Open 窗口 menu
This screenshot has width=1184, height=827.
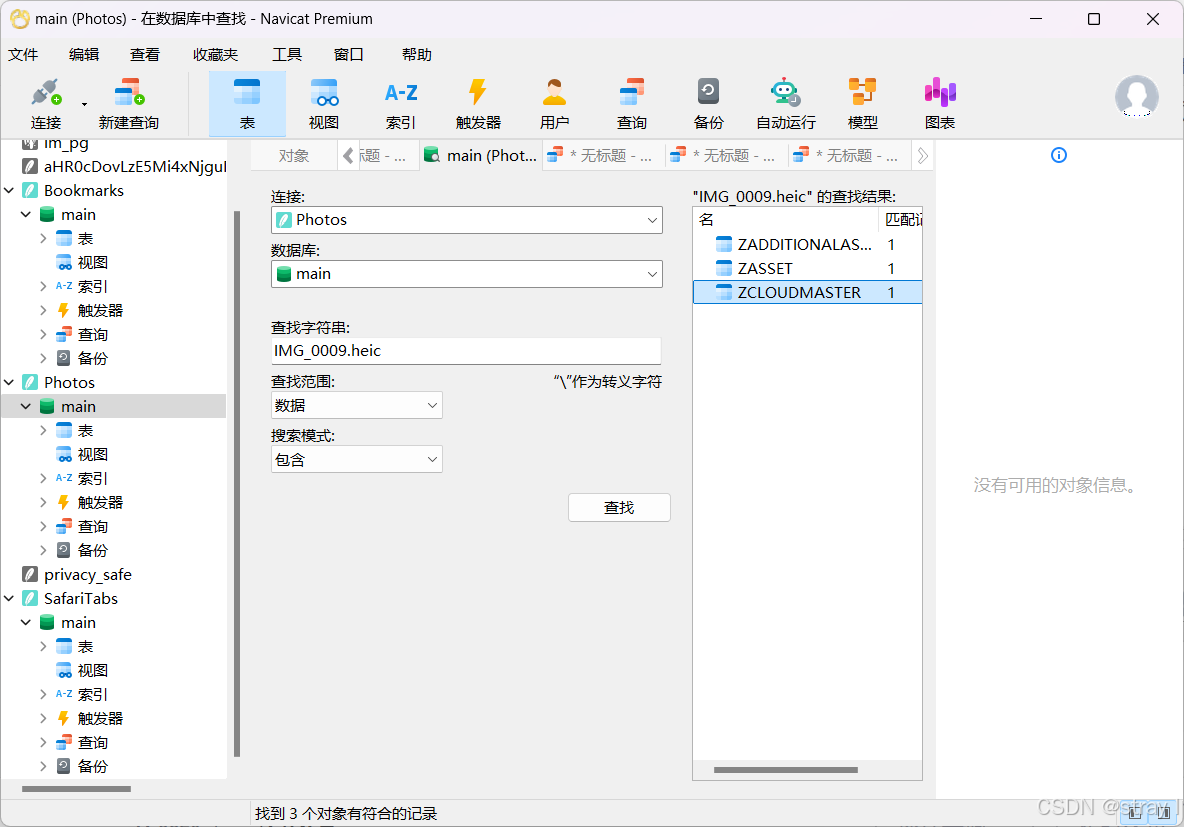click(x=349, y=54)
